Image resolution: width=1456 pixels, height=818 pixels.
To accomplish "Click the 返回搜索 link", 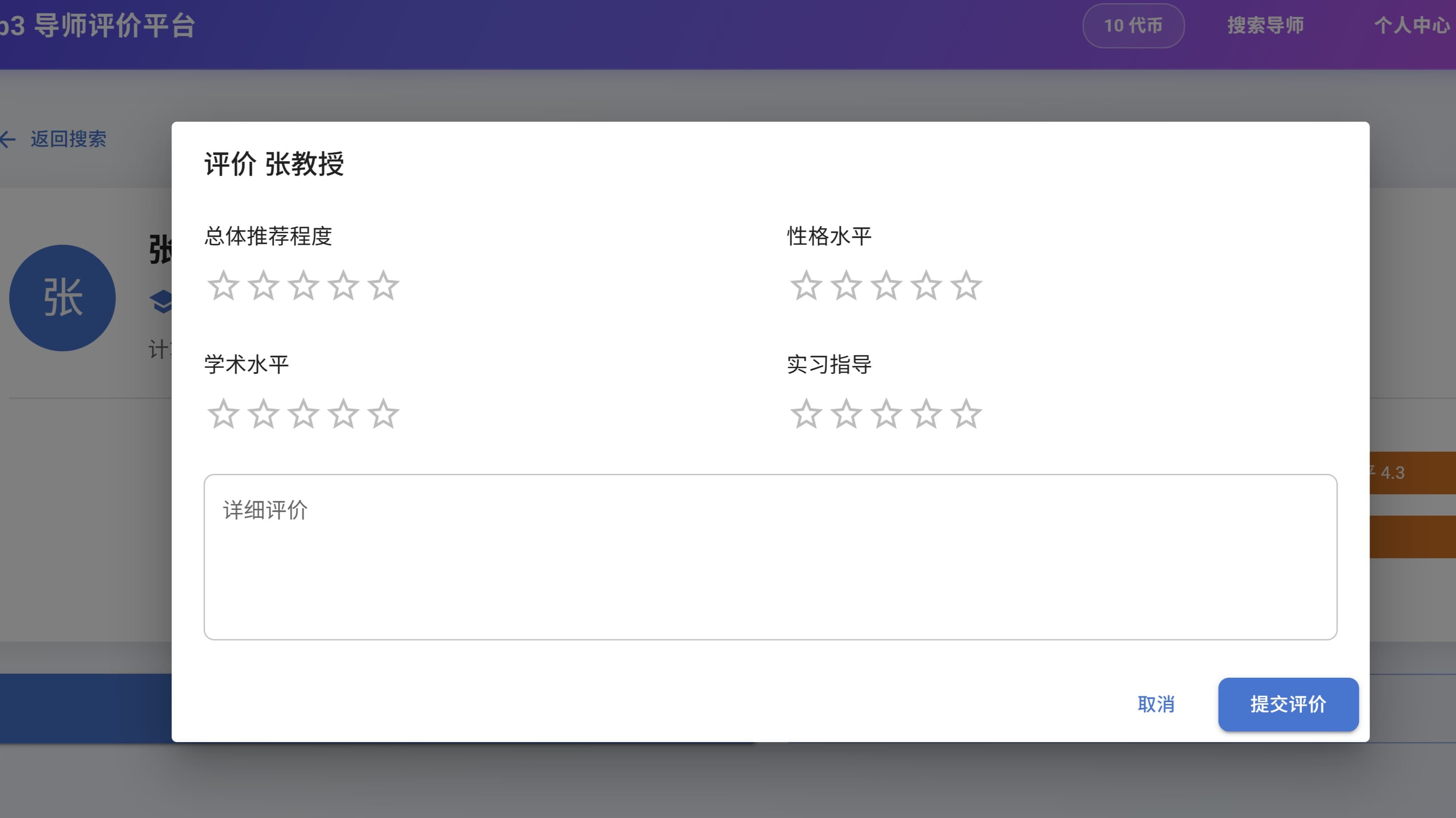I will [68, 139].
